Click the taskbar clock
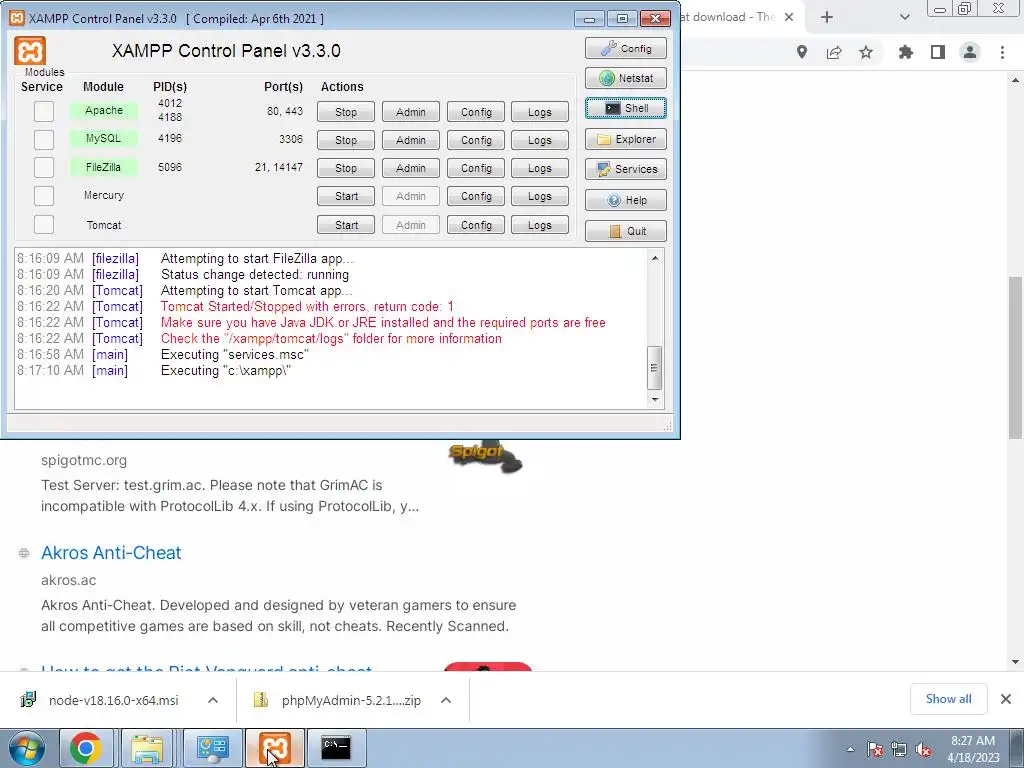The height and width of the screenshot is (768, 1024). point(973,749)
